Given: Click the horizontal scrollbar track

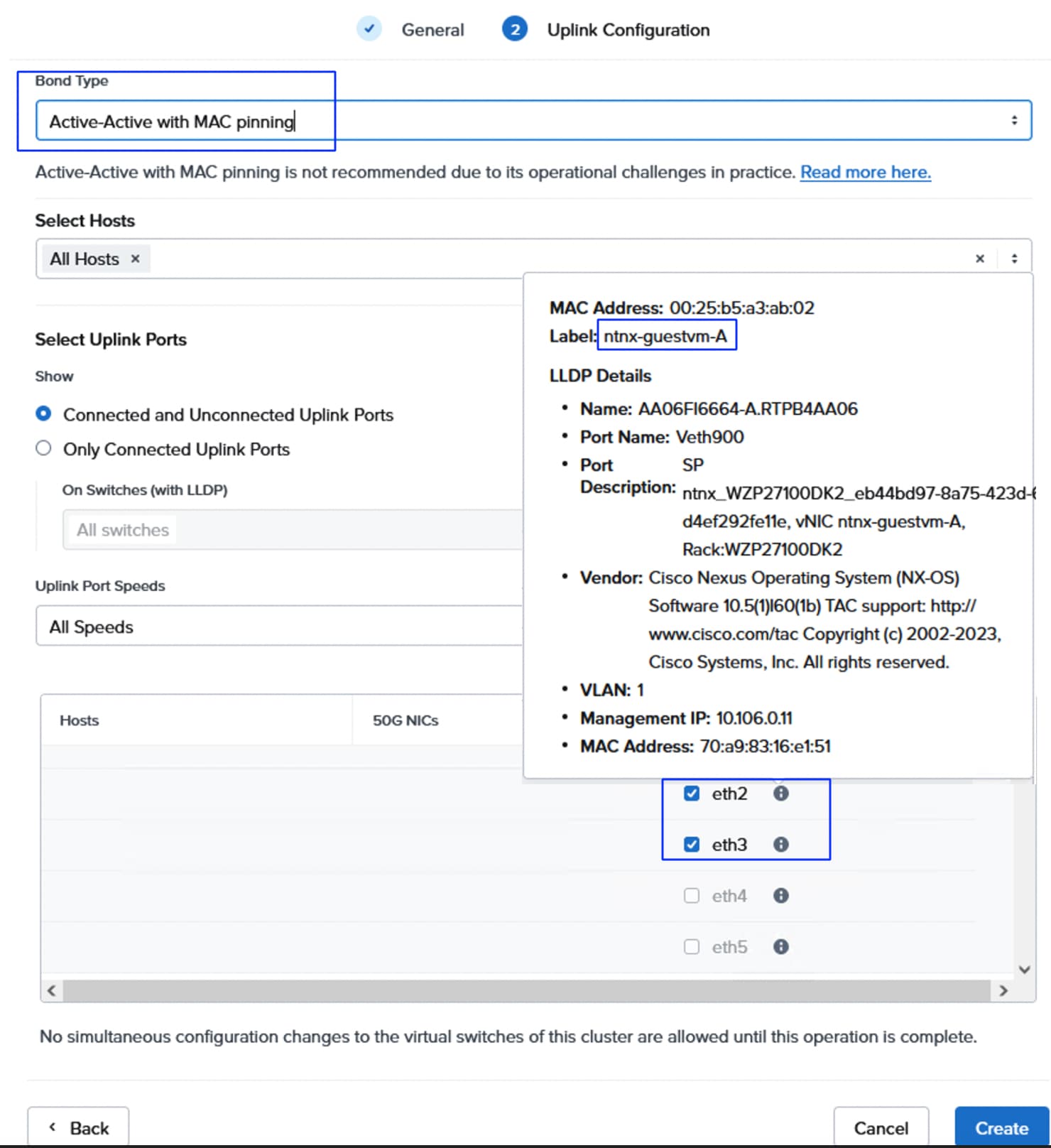Looking at the screenshot, I should pyautogui.click(x=526, y=990).
